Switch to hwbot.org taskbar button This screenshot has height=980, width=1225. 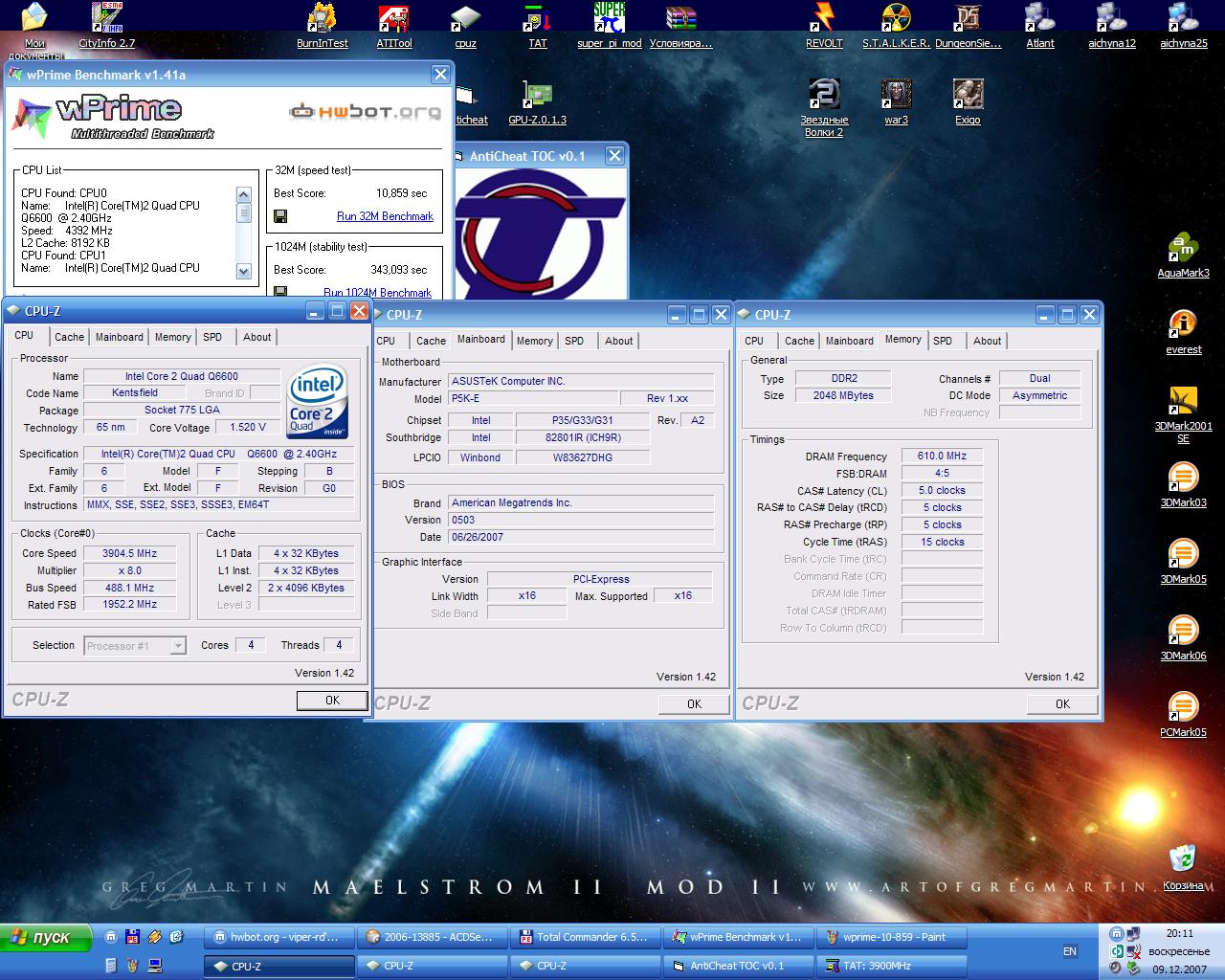280,938
